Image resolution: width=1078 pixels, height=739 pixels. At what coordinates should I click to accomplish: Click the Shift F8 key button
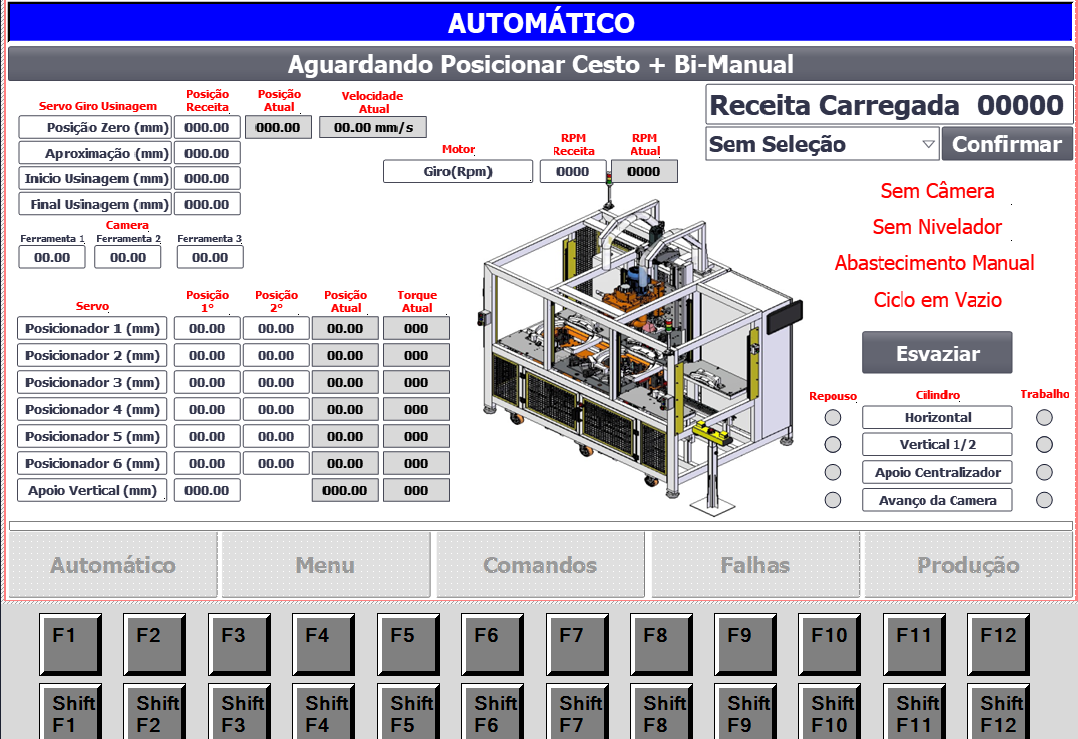[661, 712]
